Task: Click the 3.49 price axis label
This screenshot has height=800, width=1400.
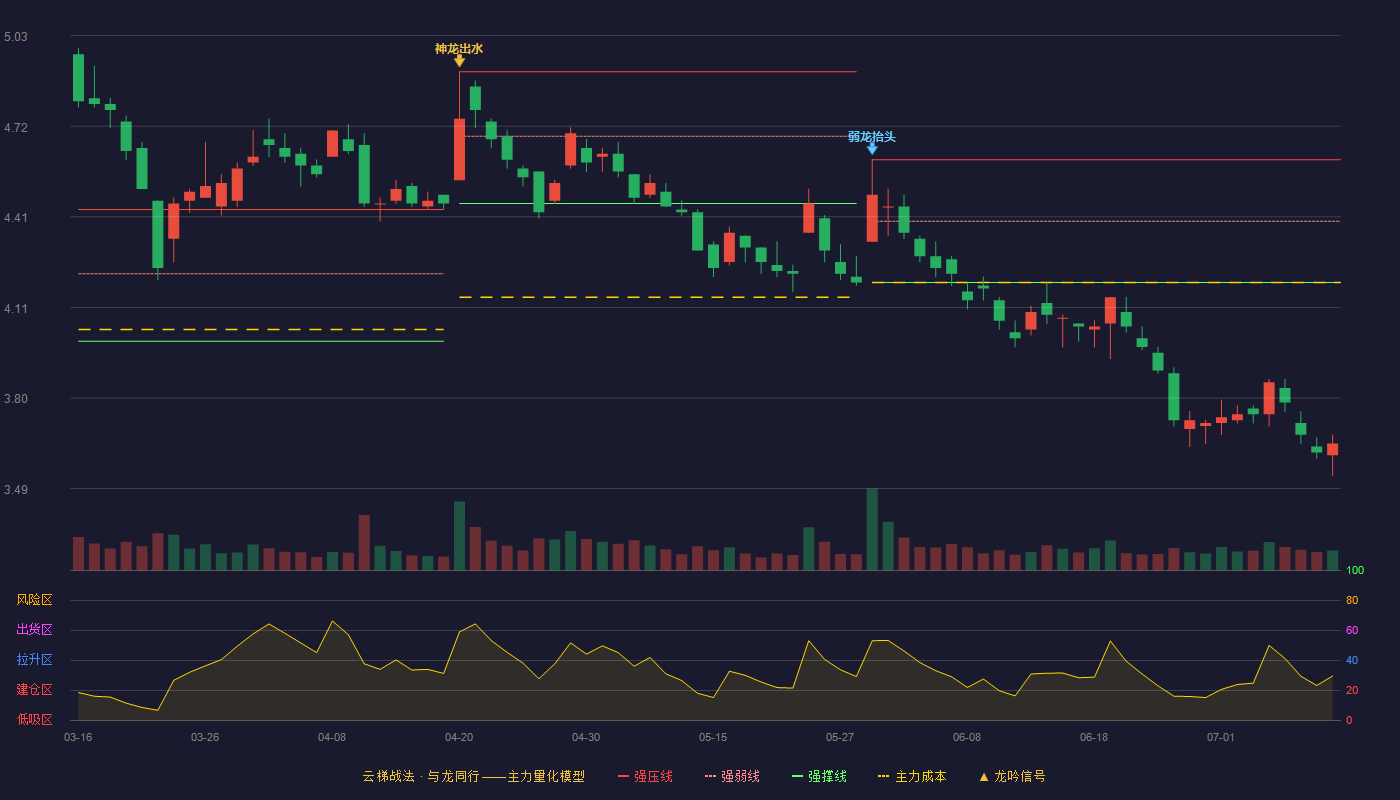Action: tap(16, 490)
